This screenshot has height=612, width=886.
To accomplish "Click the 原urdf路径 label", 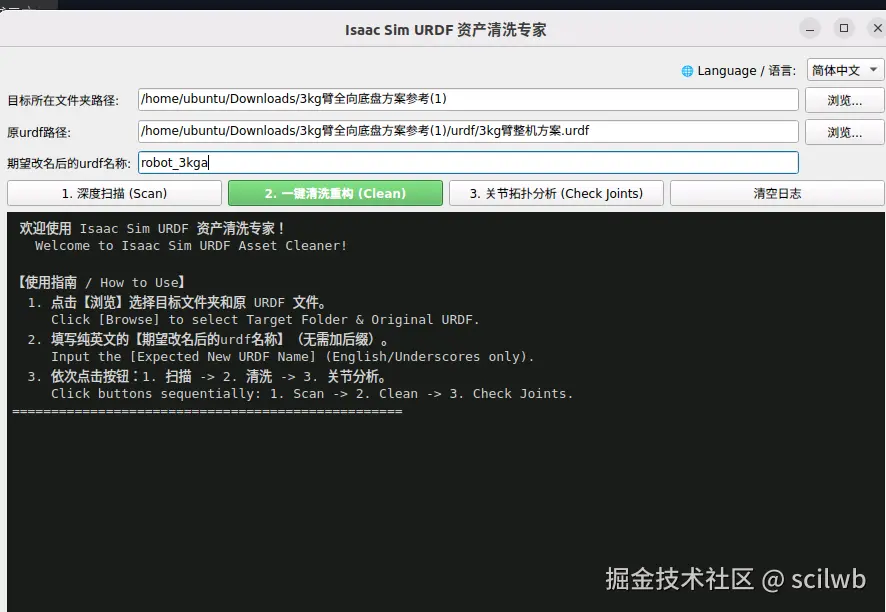I will click(39, 133).
